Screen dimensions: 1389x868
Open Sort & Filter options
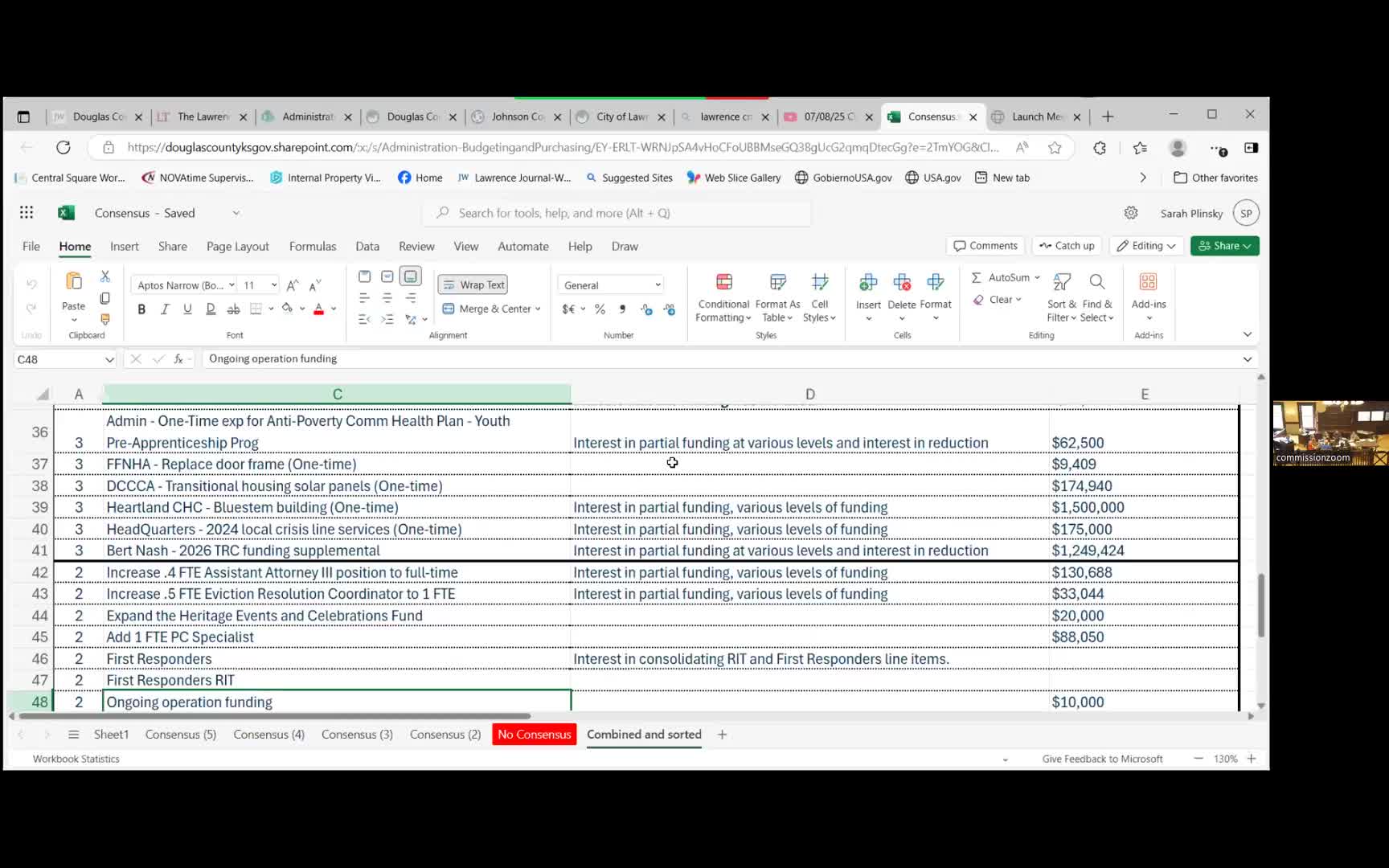click(x=1062, y=297)
